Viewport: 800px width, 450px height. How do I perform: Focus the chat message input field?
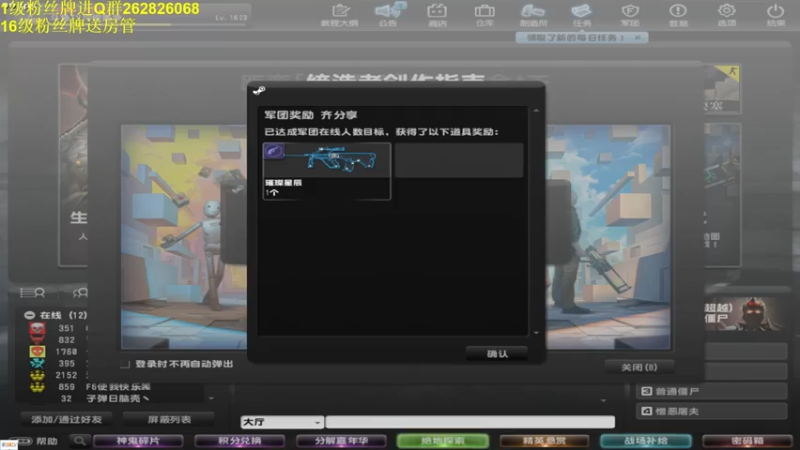[x=470, y=422]
